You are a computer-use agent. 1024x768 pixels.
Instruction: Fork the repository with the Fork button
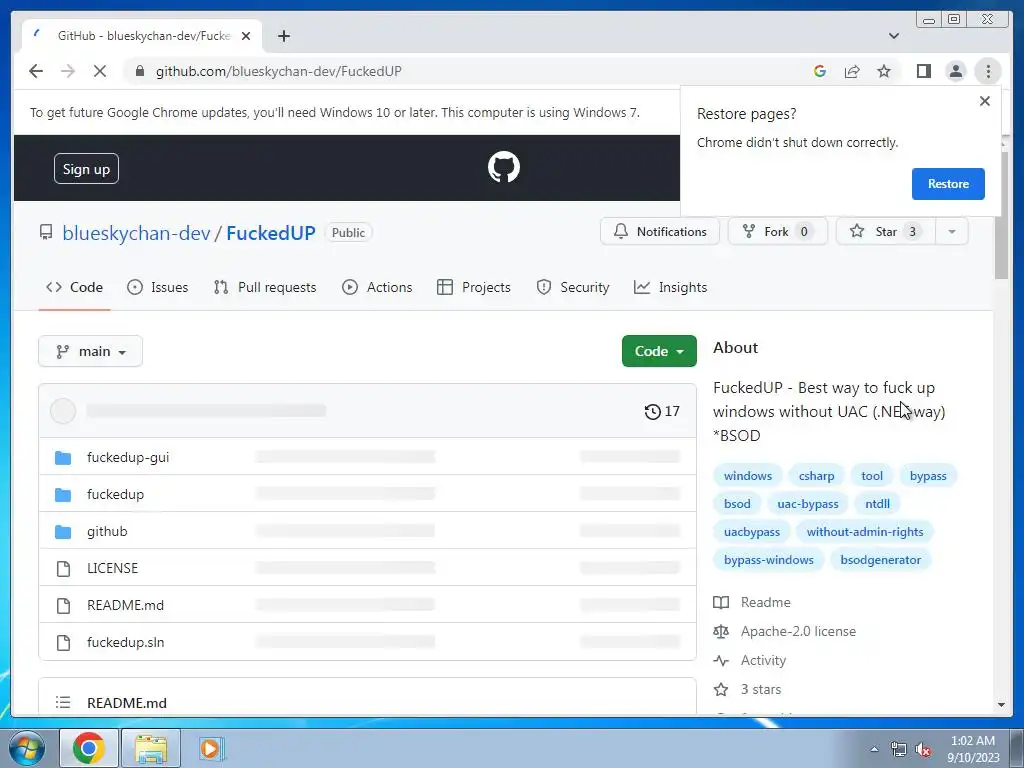tap(778, 232)
